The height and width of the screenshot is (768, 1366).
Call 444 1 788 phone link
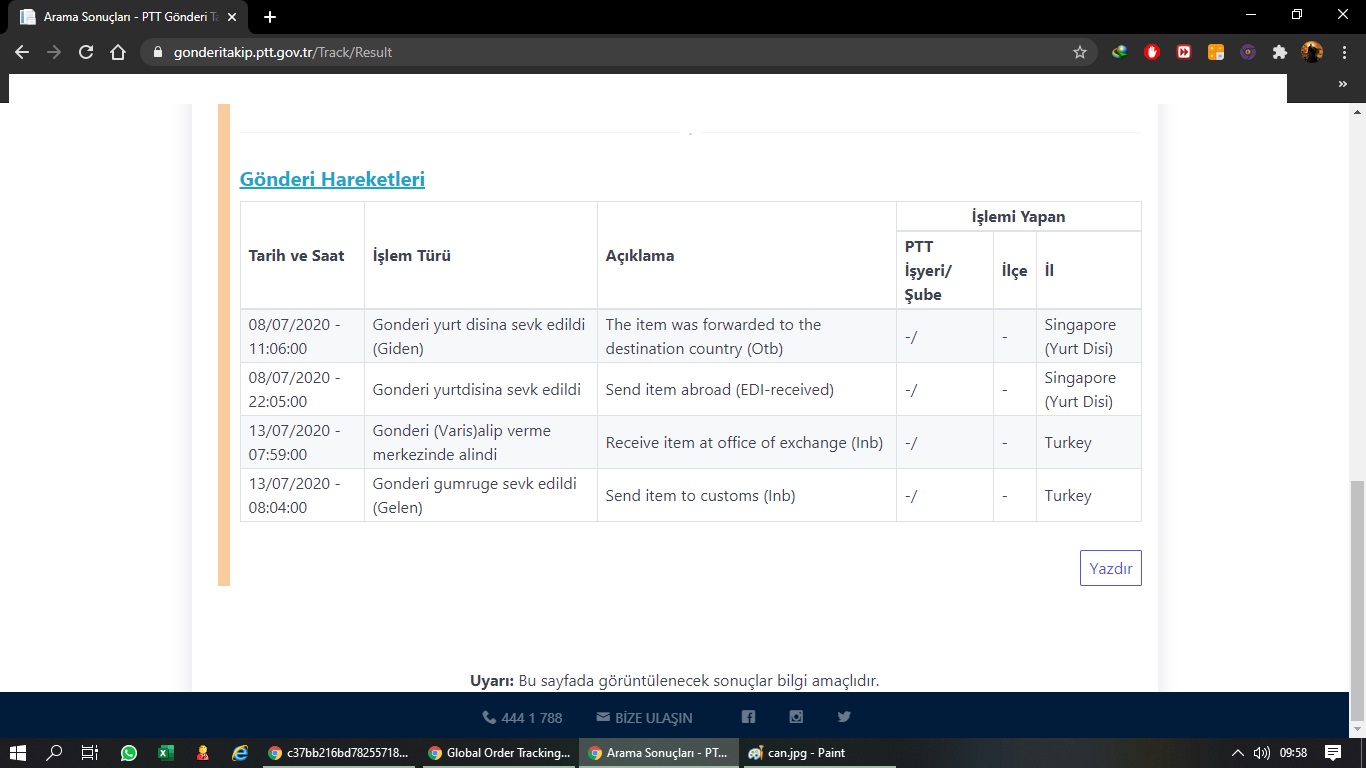click(x=522, y=717)
